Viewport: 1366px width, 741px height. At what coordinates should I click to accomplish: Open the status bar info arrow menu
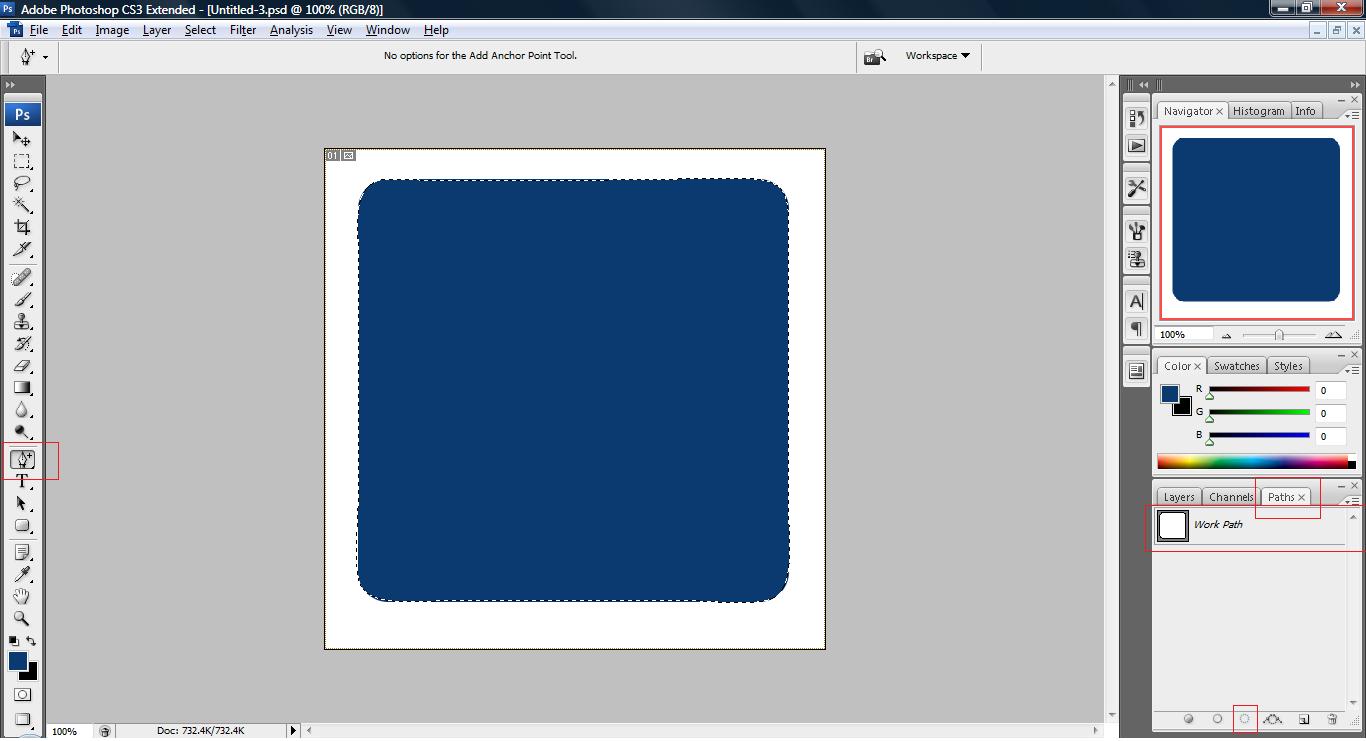pos(293,731)
